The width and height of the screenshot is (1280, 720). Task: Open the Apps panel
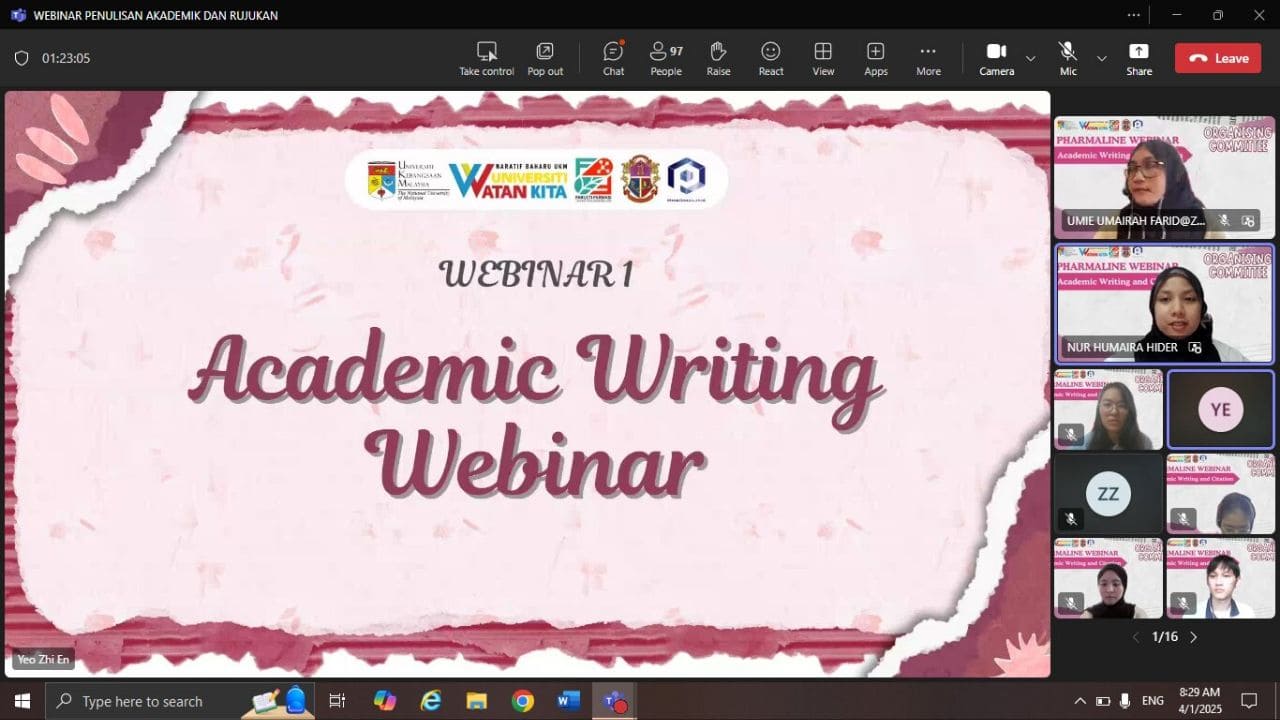[876, 58]
